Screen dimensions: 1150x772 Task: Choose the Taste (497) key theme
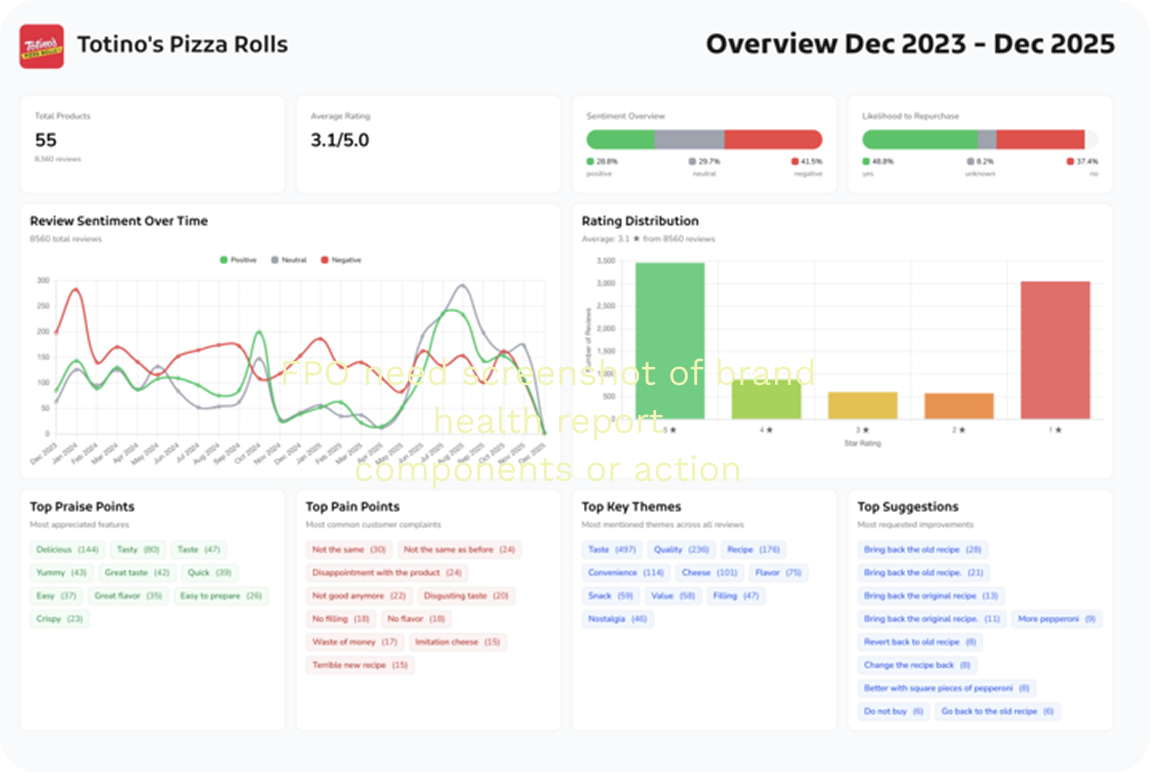point(612,550)
